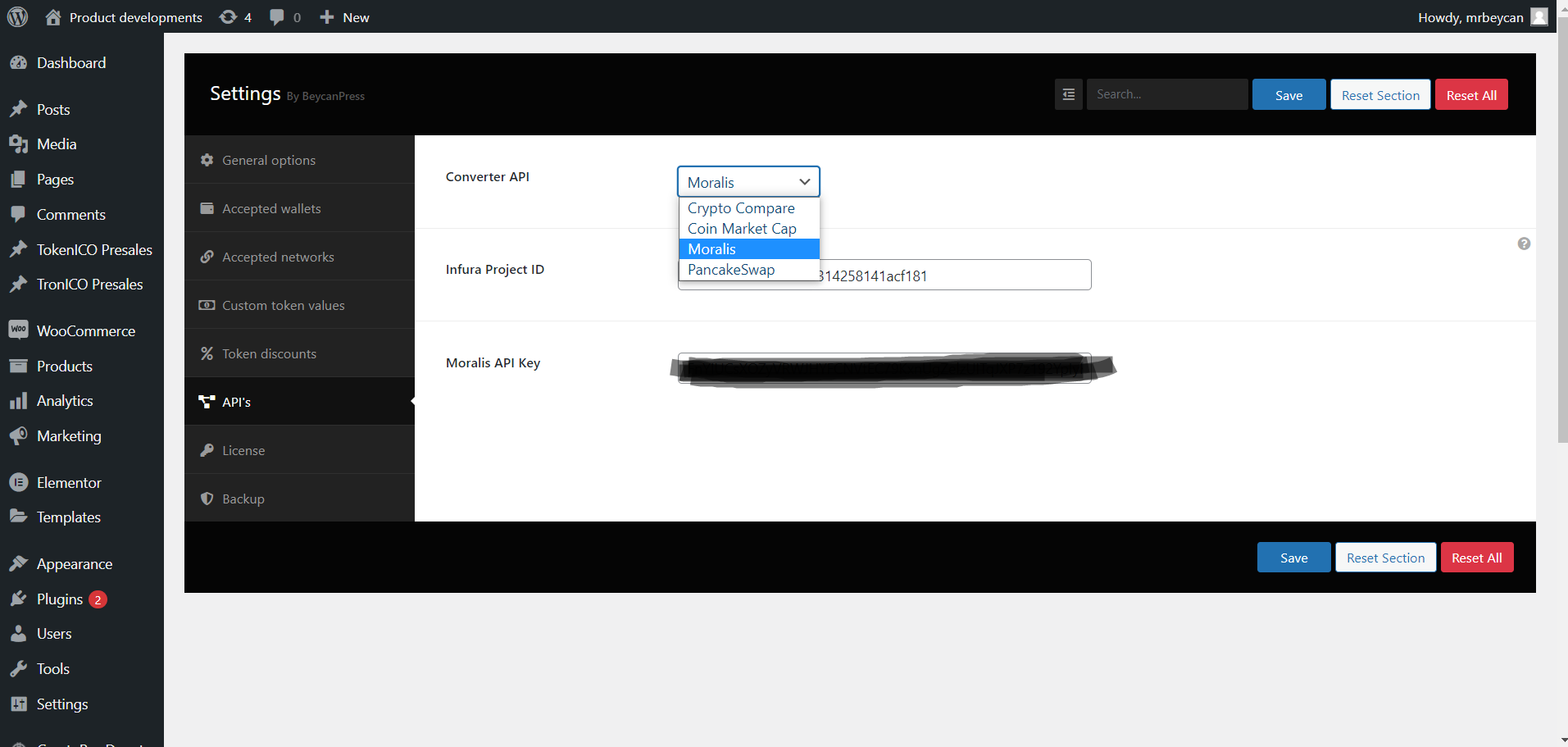Select Crypto Compare option

tap(748, 208)
